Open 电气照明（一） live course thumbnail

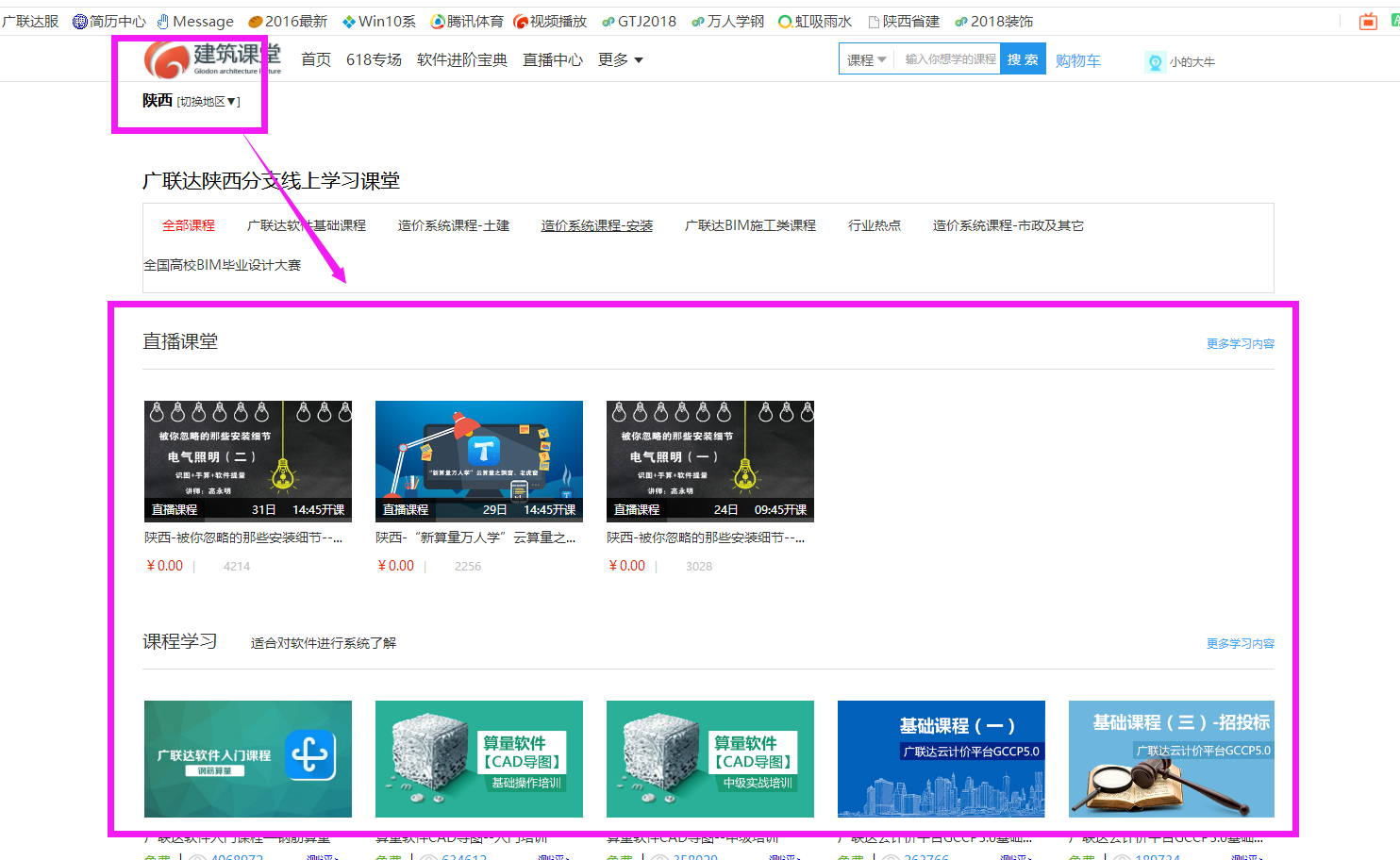[710, 461]
